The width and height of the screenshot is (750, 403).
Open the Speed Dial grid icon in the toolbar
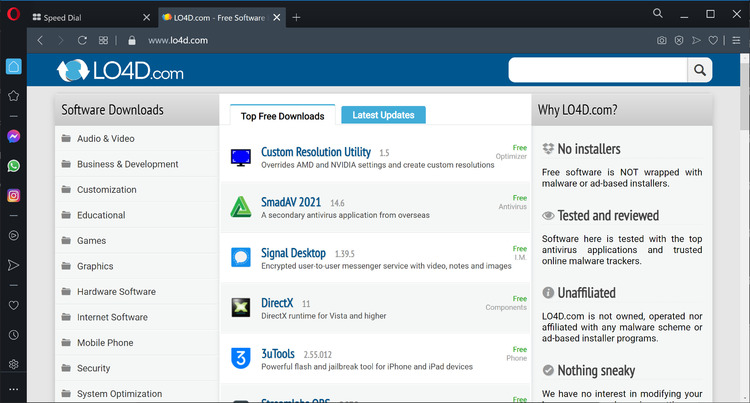(103, 41)
